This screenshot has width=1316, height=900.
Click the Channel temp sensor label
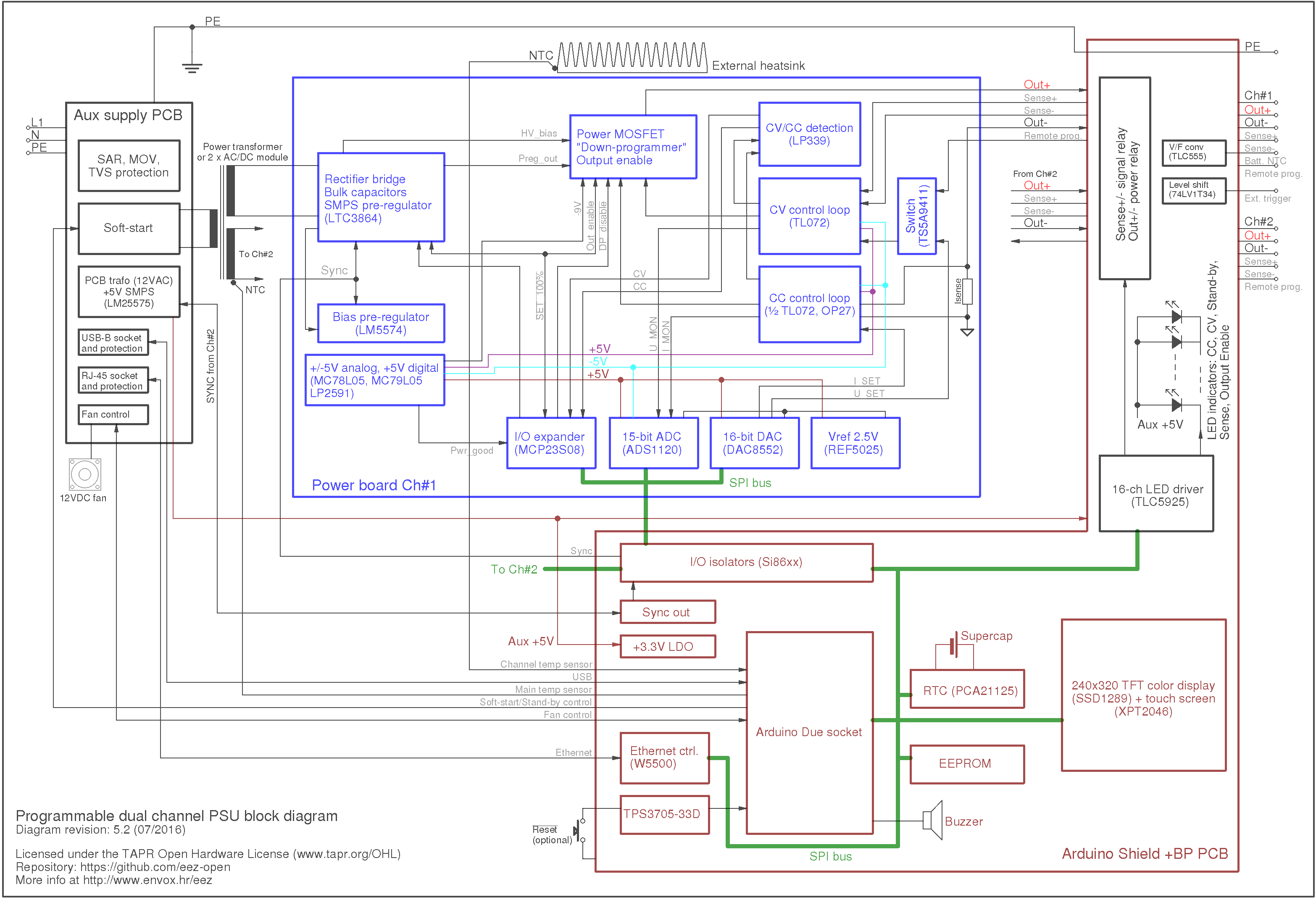pyautogui.click(x=546, y=664)
